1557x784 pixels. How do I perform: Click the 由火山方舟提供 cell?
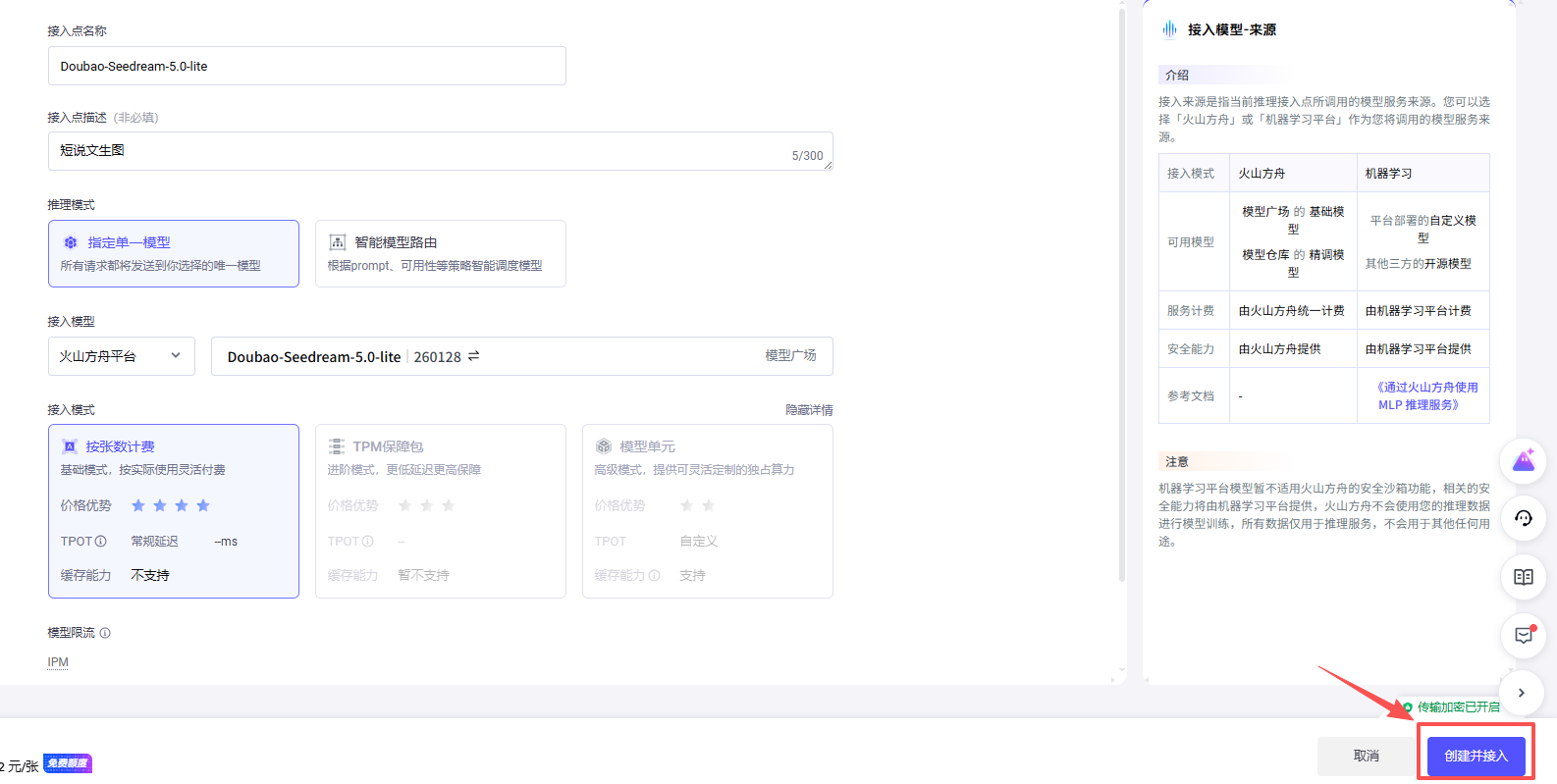[x=1293, y=348]
